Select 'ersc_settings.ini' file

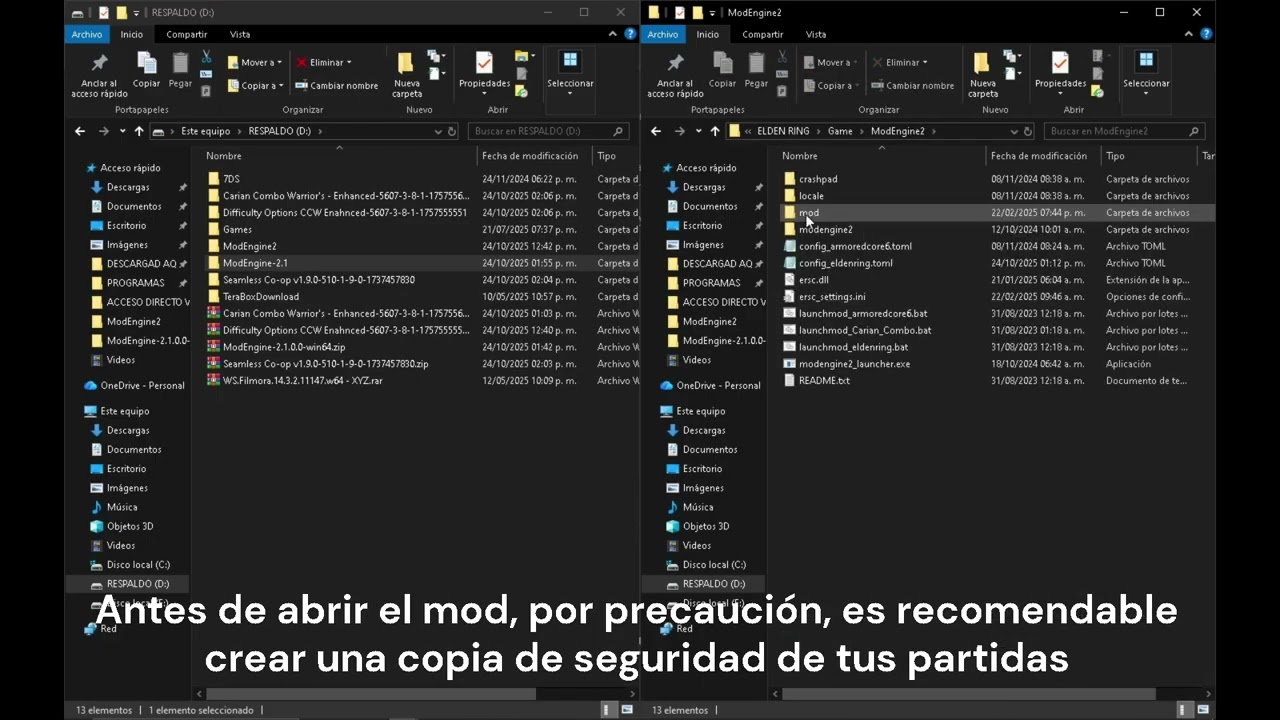click(x=832, y=297)
